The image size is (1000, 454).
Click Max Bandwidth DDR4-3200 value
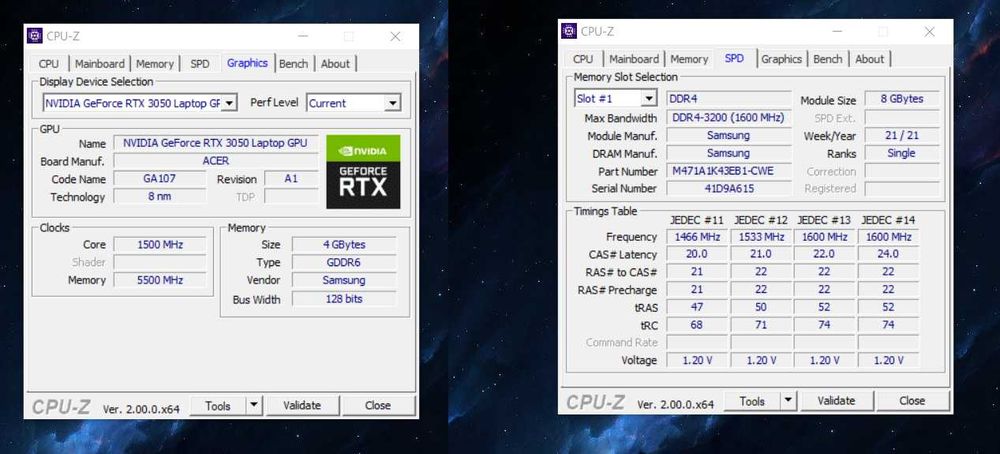(728, 117)
